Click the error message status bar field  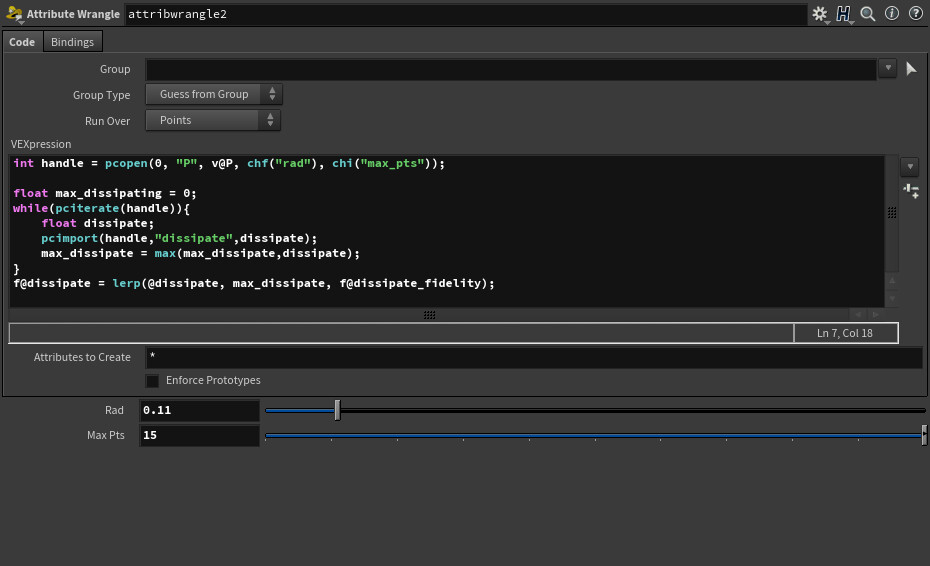click(401, 333)
